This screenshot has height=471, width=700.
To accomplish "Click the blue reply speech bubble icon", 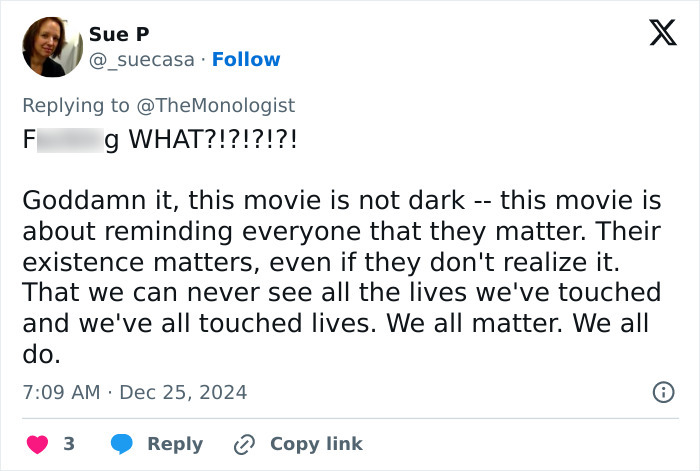I will click(122, 443).
